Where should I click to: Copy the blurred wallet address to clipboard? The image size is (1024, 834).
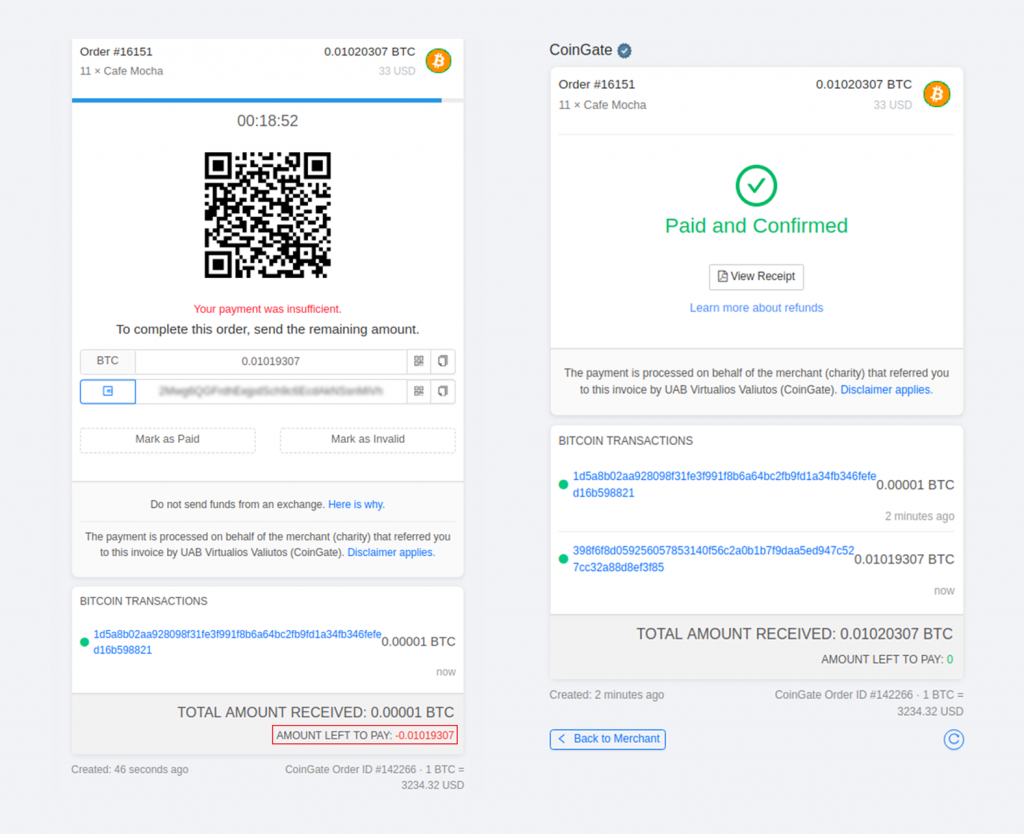click(443, 391)
